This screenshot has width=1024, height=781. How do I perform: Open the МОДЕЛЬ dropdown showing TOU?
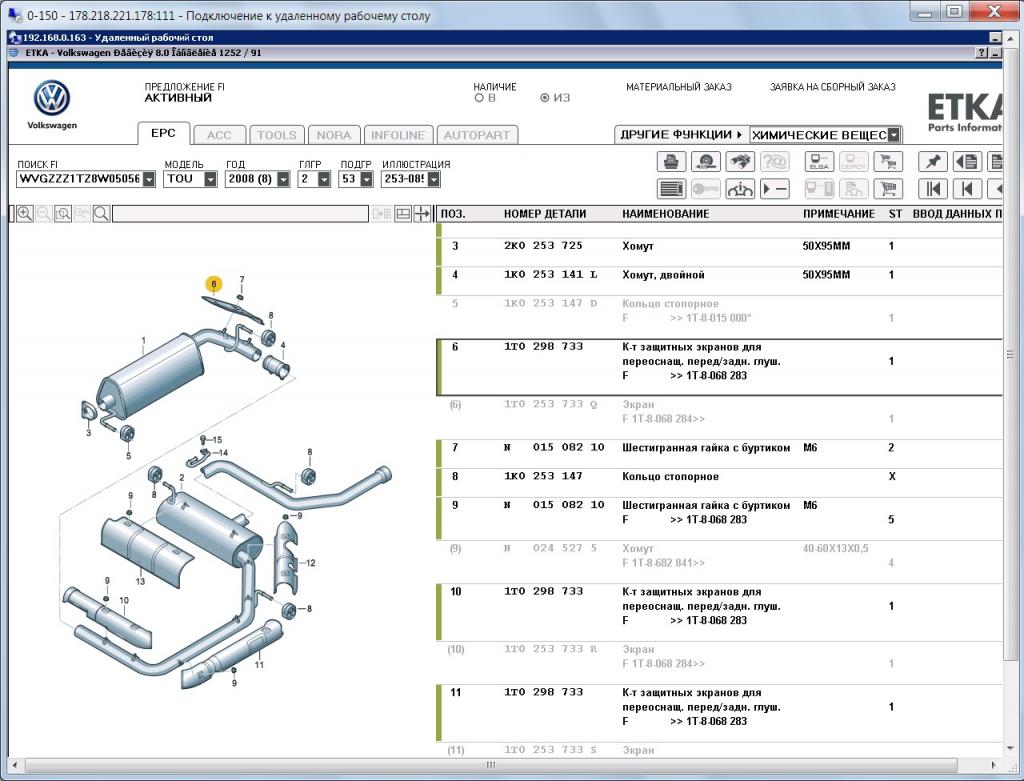click(210, 179)
